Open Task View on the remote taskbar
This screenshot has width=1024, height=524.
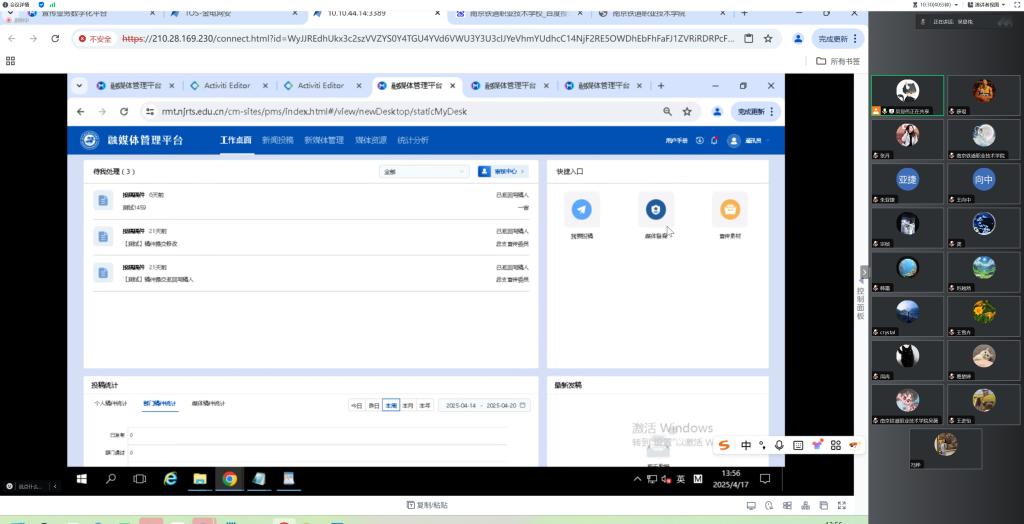click(139, 479)
